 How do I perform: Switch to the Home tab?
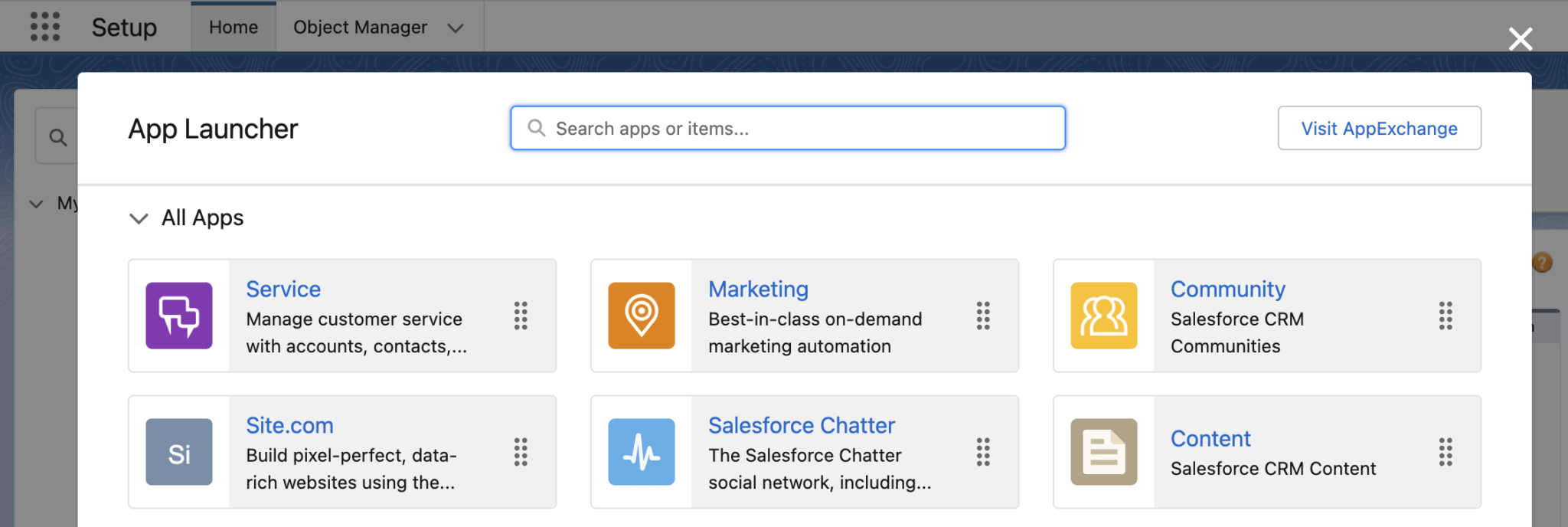(233, 27)
